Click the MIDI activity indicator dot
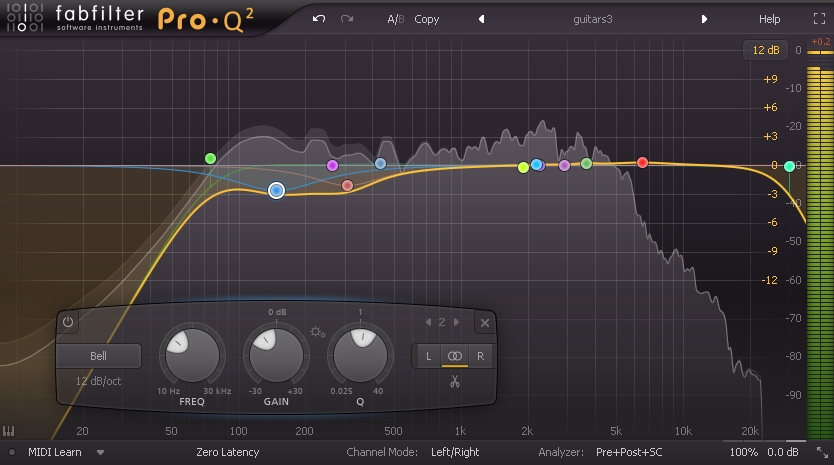The image size is (834, 465). [12, 453]
